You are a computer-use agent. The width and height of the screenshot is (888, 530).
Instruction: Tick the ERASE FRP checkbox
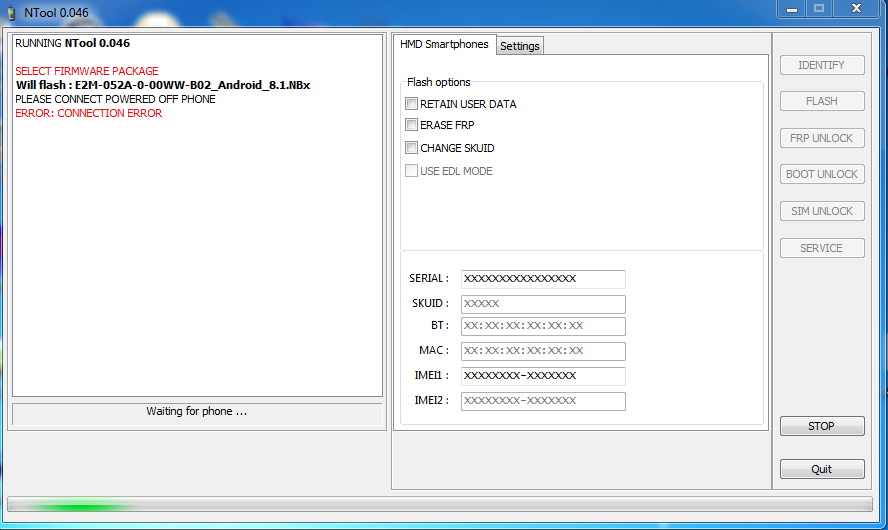[411, 125]
